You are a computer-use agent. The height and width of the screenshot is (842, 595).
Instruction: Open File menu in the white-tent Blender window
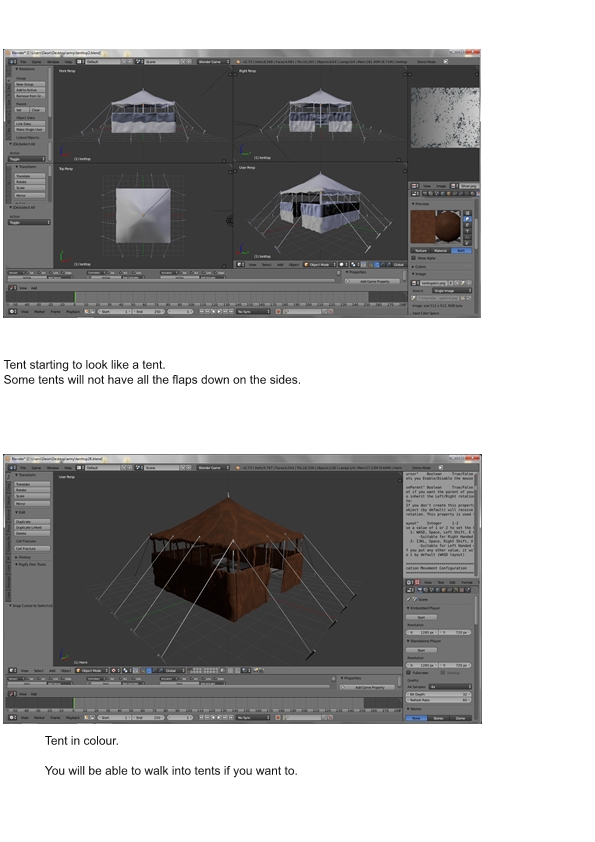click(x=23, y=62)
